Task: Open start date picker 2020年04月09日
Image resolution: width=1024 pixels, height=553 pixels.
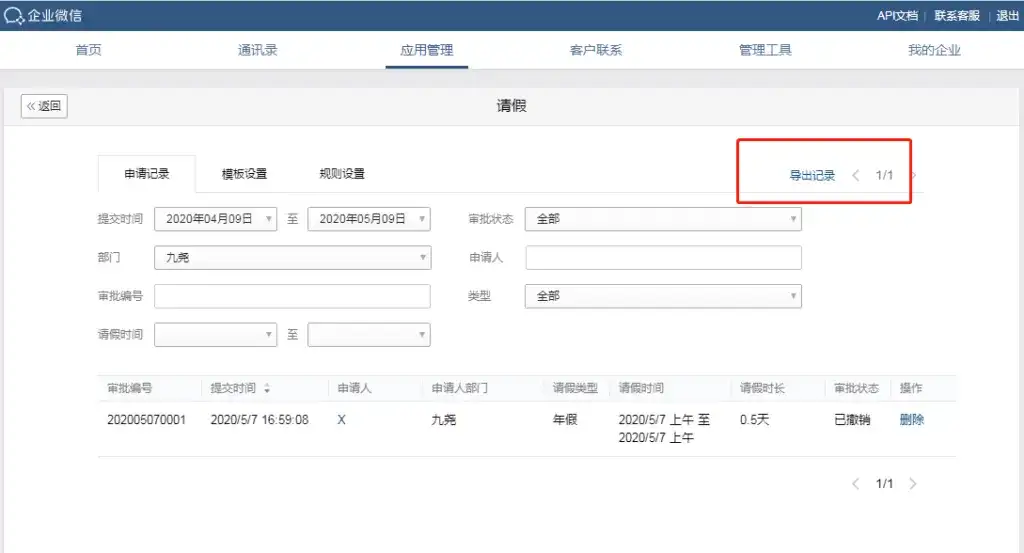Action: 215,219
